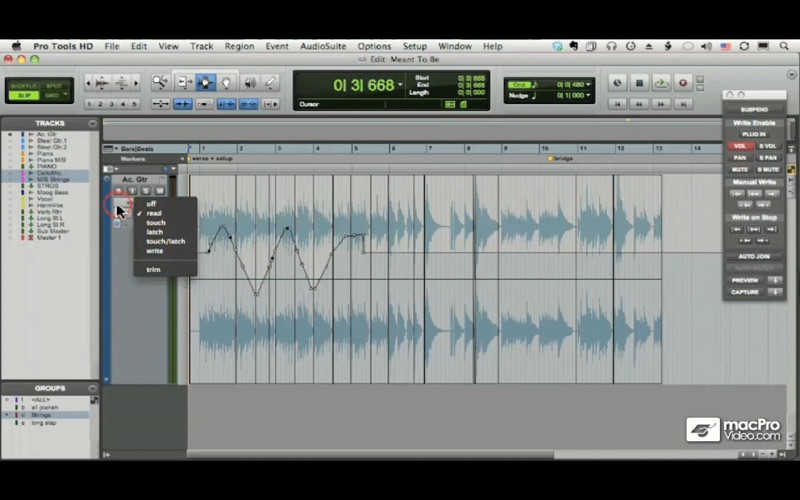Recall zoom preset 3
Image resolution: width=800 pixels, height=500 pixels.
click(112, 104)
